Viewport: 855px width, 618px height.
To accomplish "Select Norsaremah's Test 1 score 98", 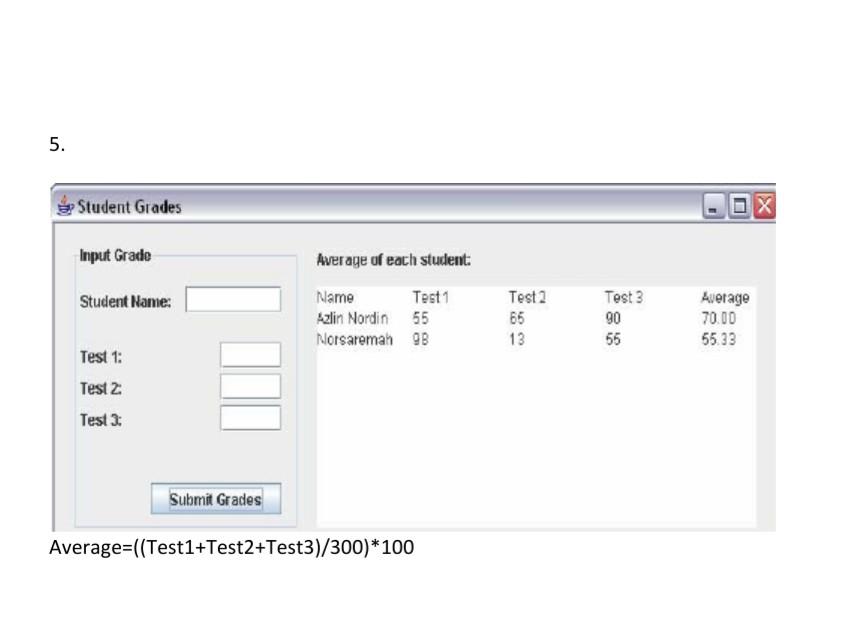I will click(x=419, y=338).
